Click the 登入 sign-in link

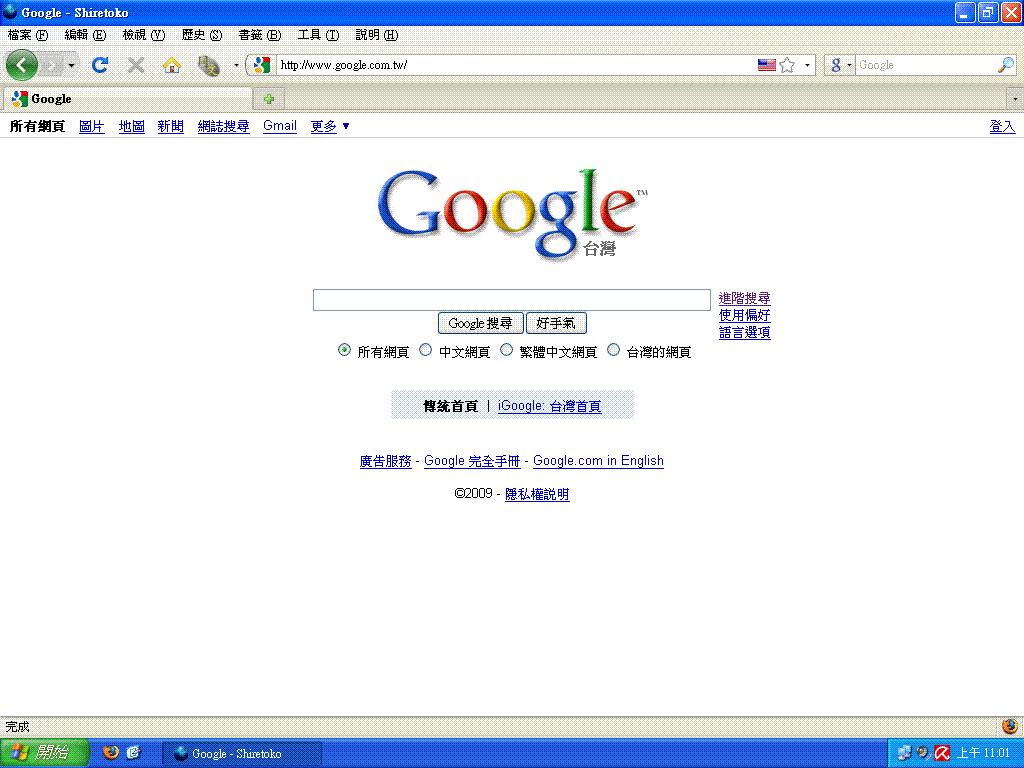pyautogui.click(x=1002, y=126)
